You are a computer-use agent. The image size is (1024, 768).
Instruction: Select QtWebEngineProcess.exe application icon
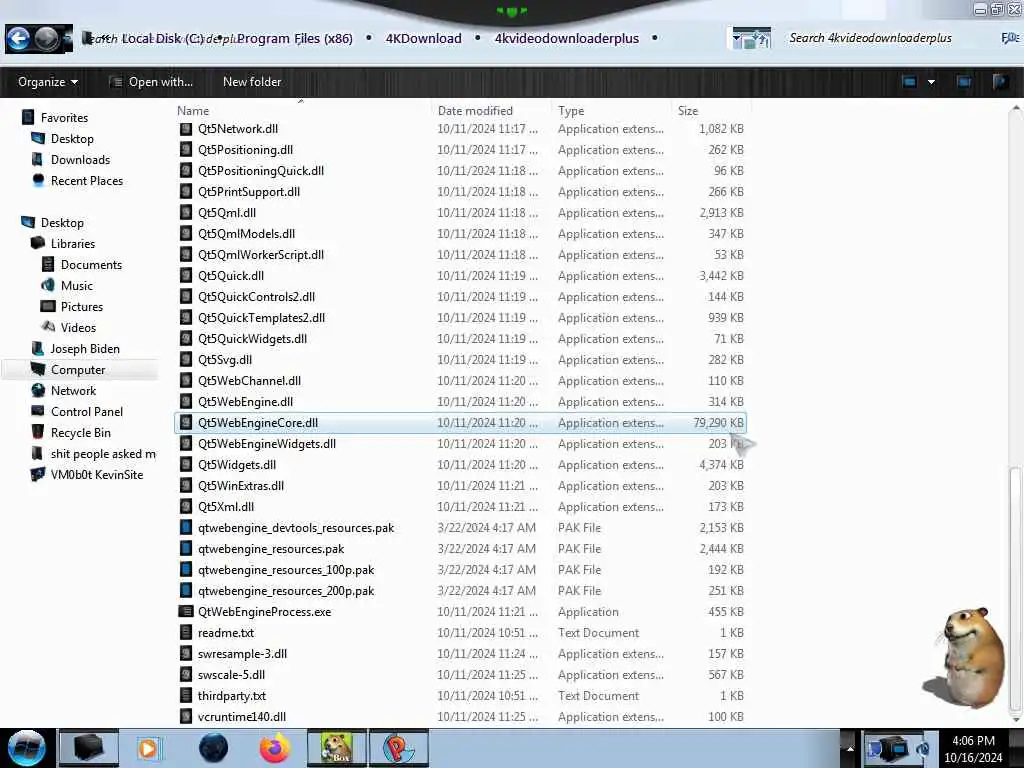click(186, 612)
